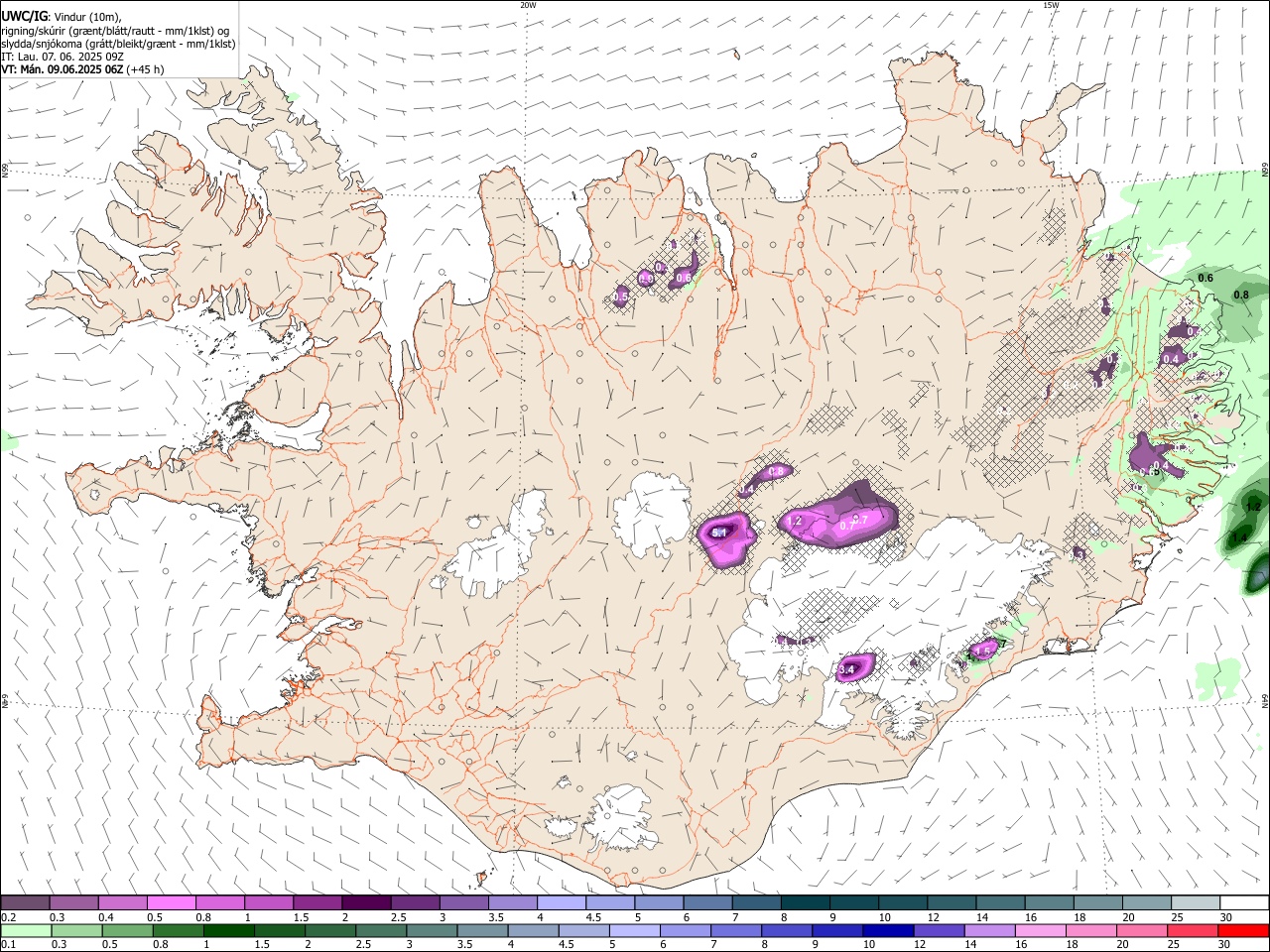
Task: Pick the navy blue swatch labeled 10 in the rain scale
Action: coord(888,931)
